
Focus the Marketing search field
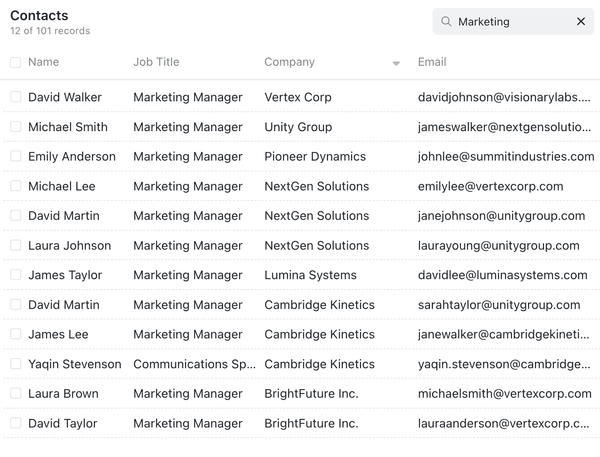[x=513, y=21]
